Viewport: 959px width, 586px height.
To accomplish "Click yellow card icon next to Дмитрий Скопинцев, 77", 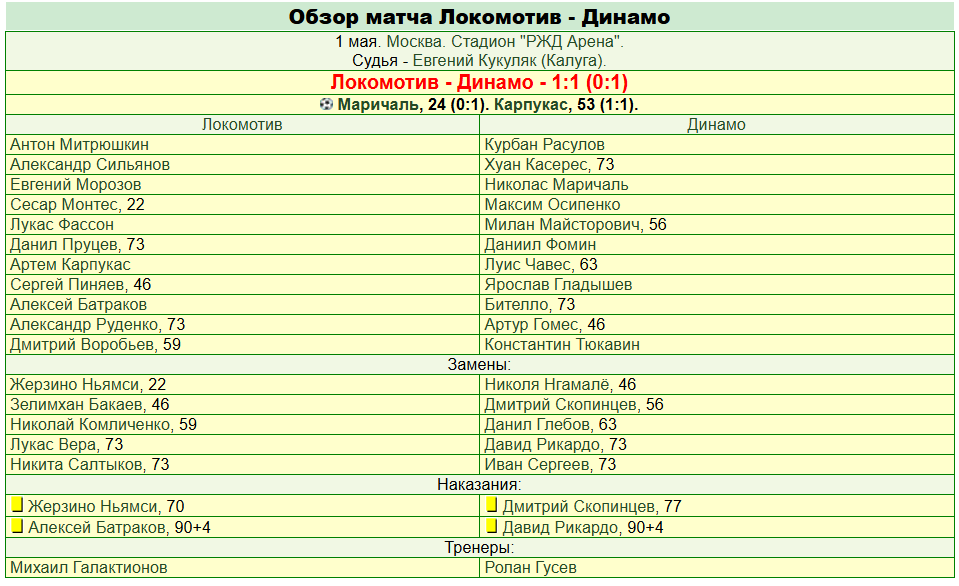I will click(x=491, y=505).
